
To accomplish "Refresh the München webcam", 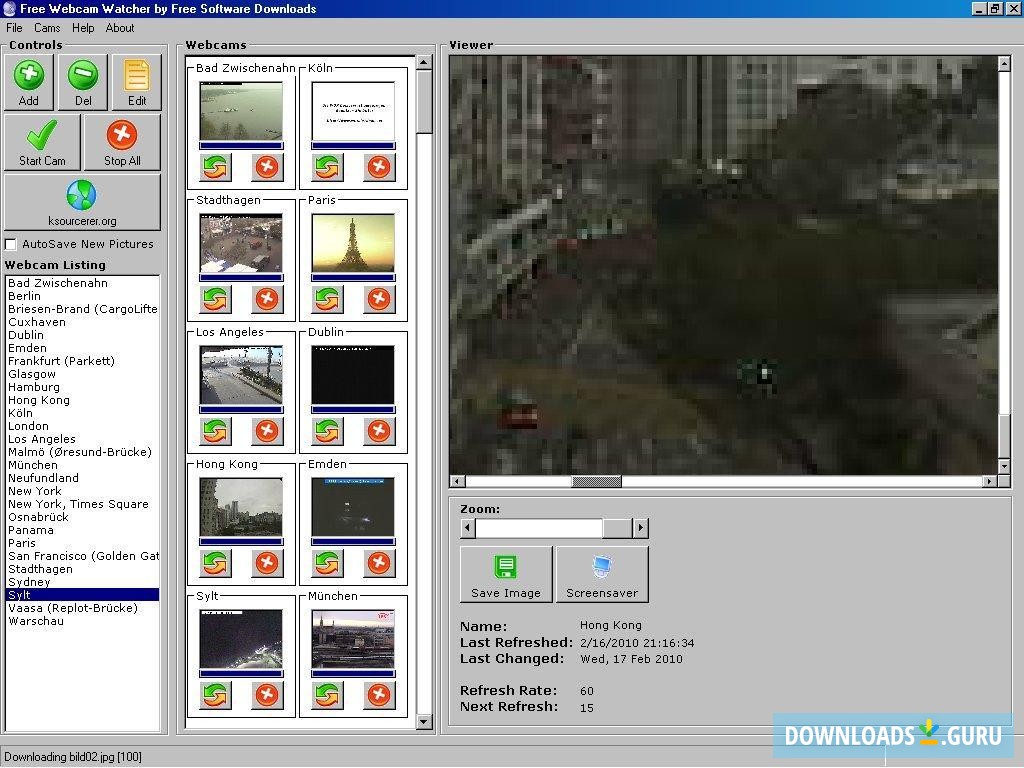I will pyautogui.click(x=327, y=695).
